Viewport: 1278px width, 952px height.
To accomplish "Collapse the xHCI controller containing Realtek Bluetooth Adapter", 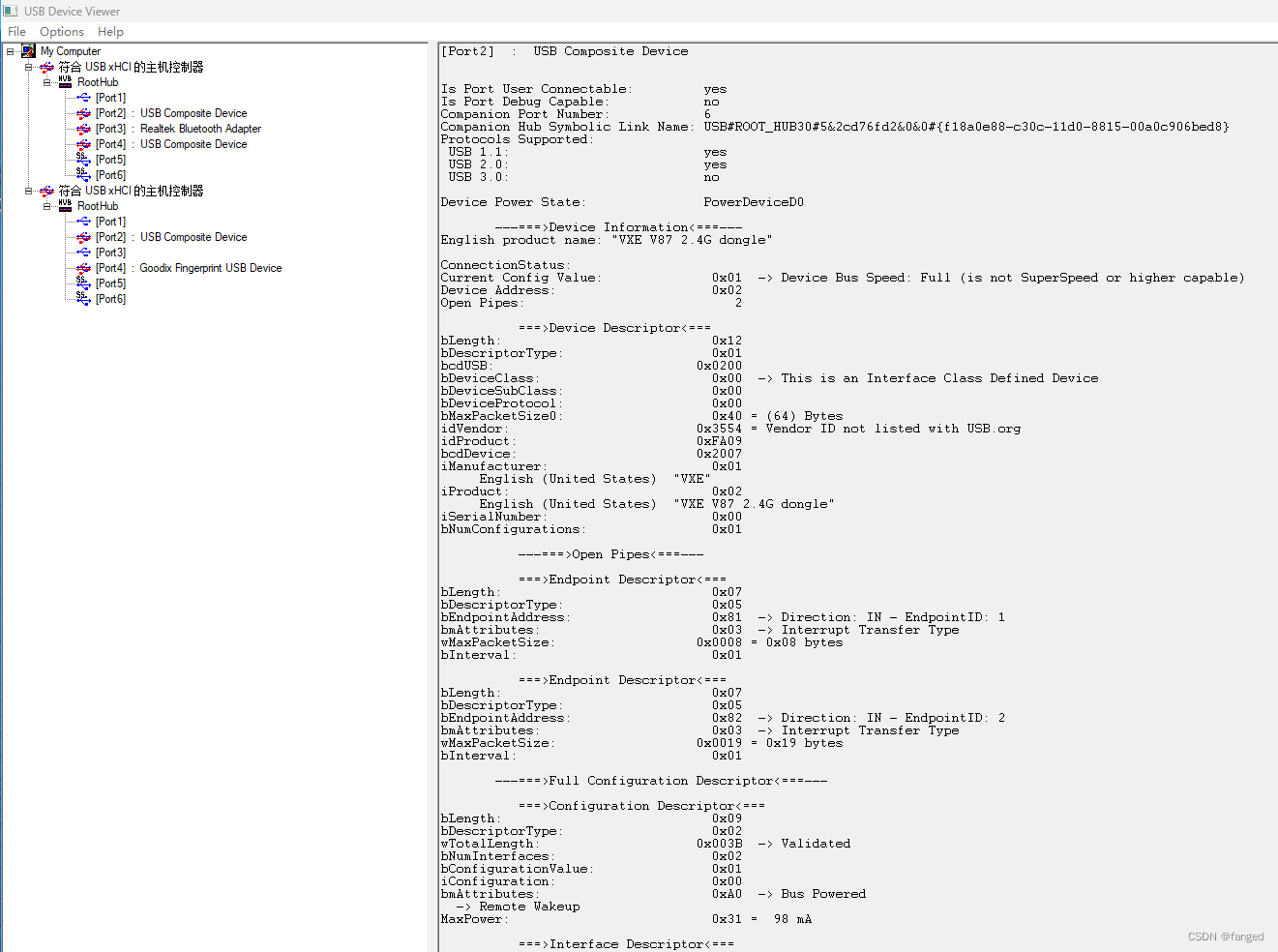I will tap(29, 67).
